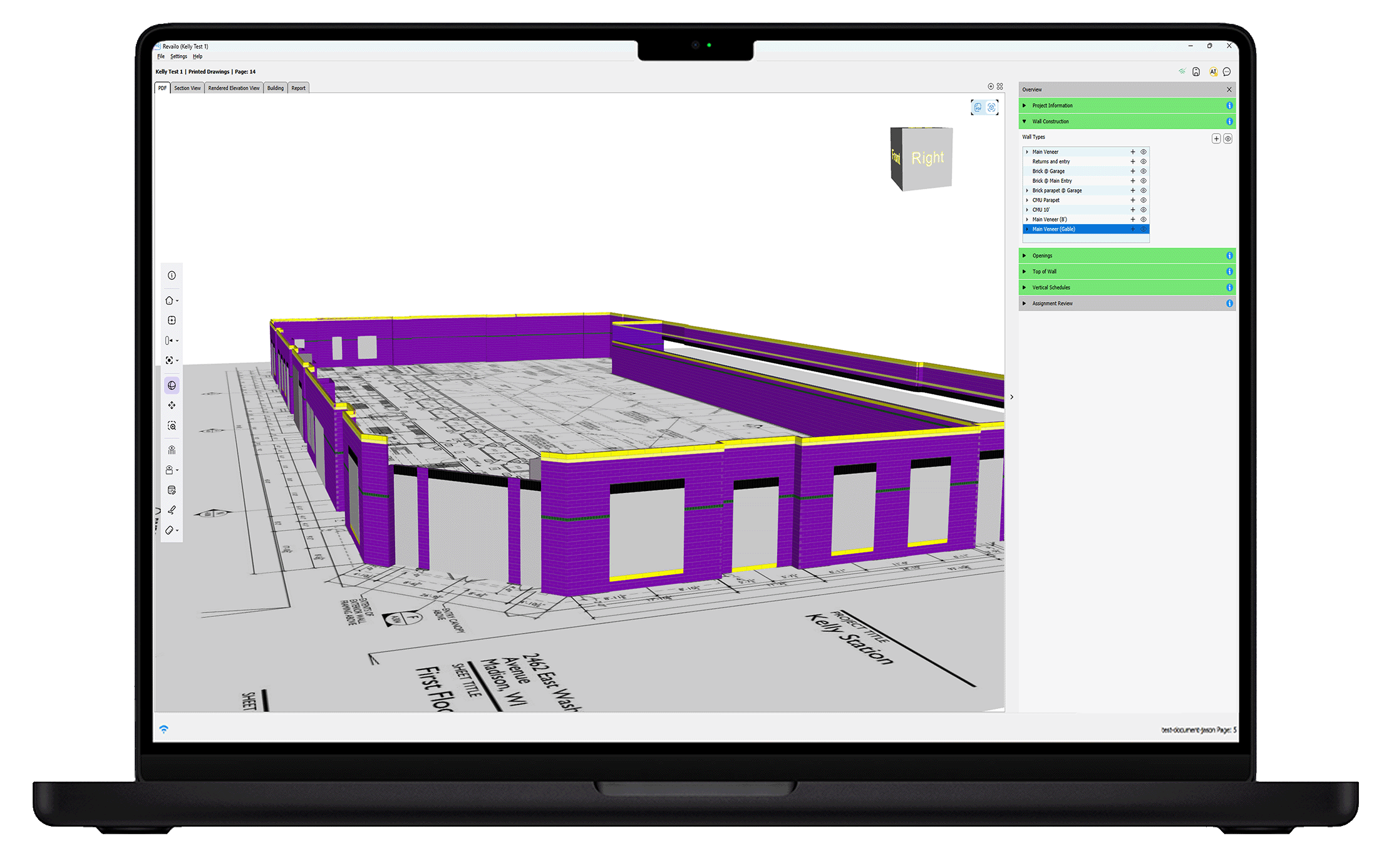Click the home view icon

pos(169,301)
